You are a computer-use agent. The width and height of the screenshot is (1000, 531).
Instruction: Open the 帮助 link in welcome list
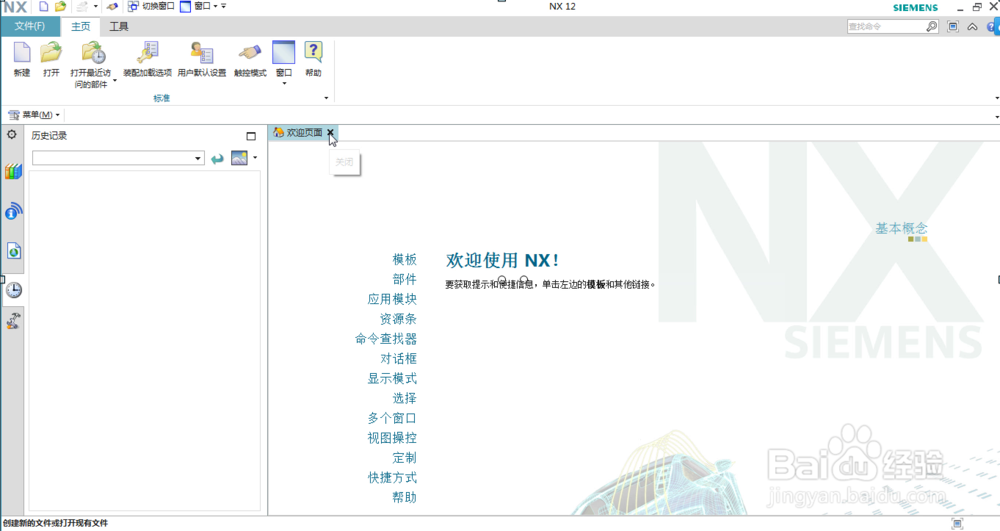404,497
